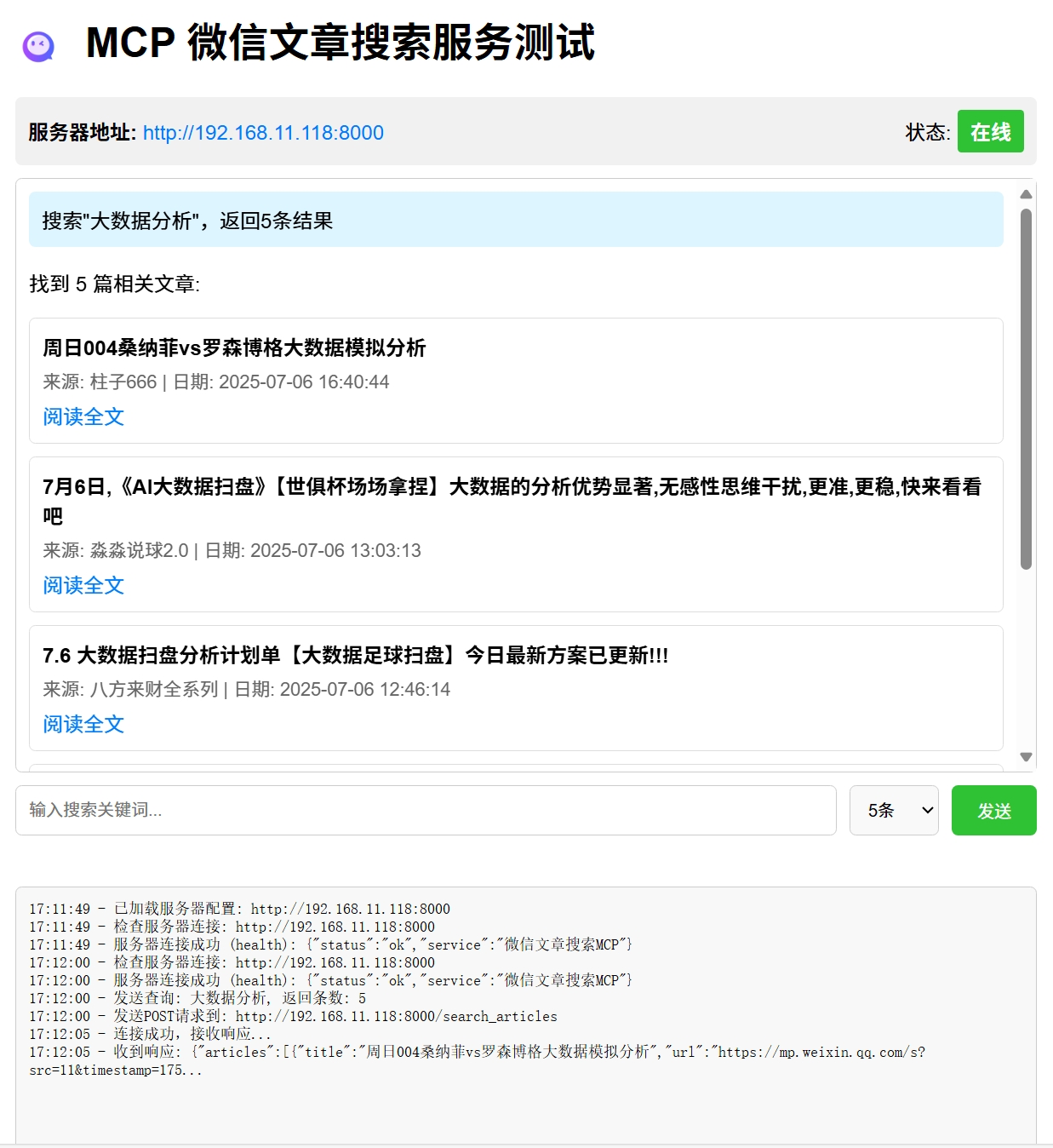The height and width of the screenshot is (1148, 1053).
Task: Click the 服务器地址 label
Action: pyautogui.click(x=82, y=133)
